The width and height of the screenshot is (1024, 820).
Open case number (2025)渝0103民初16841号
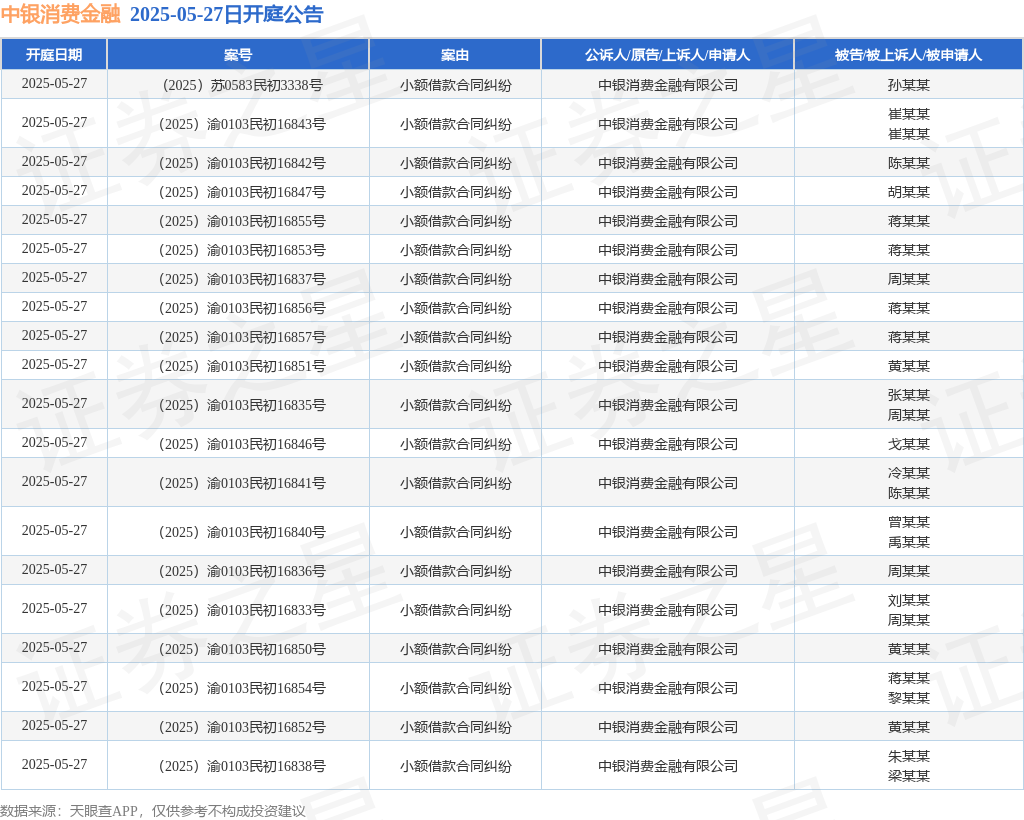point(242,483)
